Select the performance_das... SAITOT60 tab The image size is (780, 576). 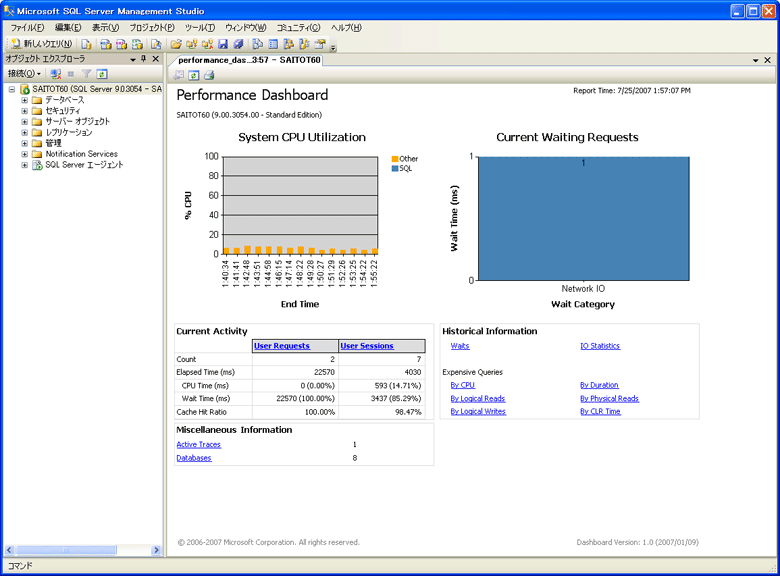click(249, 60)
